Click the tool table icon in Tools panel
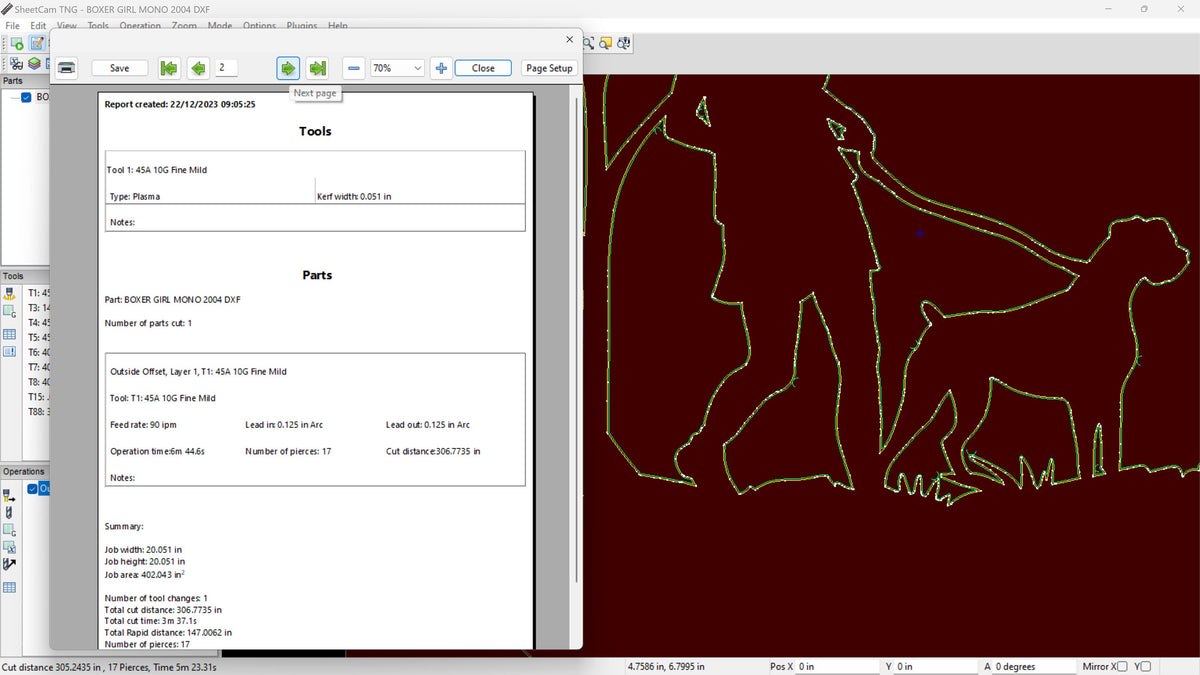The width and height of the screenshot is (1200, 675). coord(10,334)
